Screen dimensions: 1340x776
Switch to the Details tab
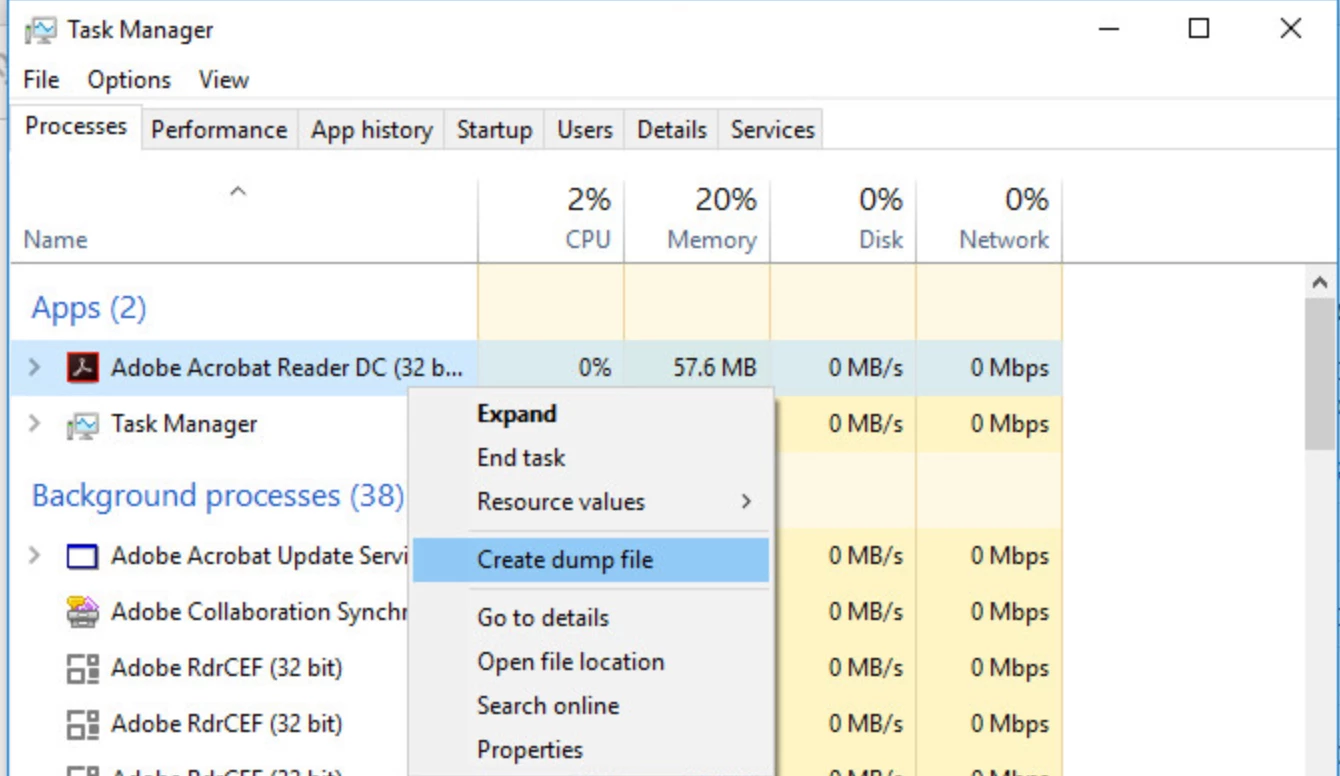672,130
